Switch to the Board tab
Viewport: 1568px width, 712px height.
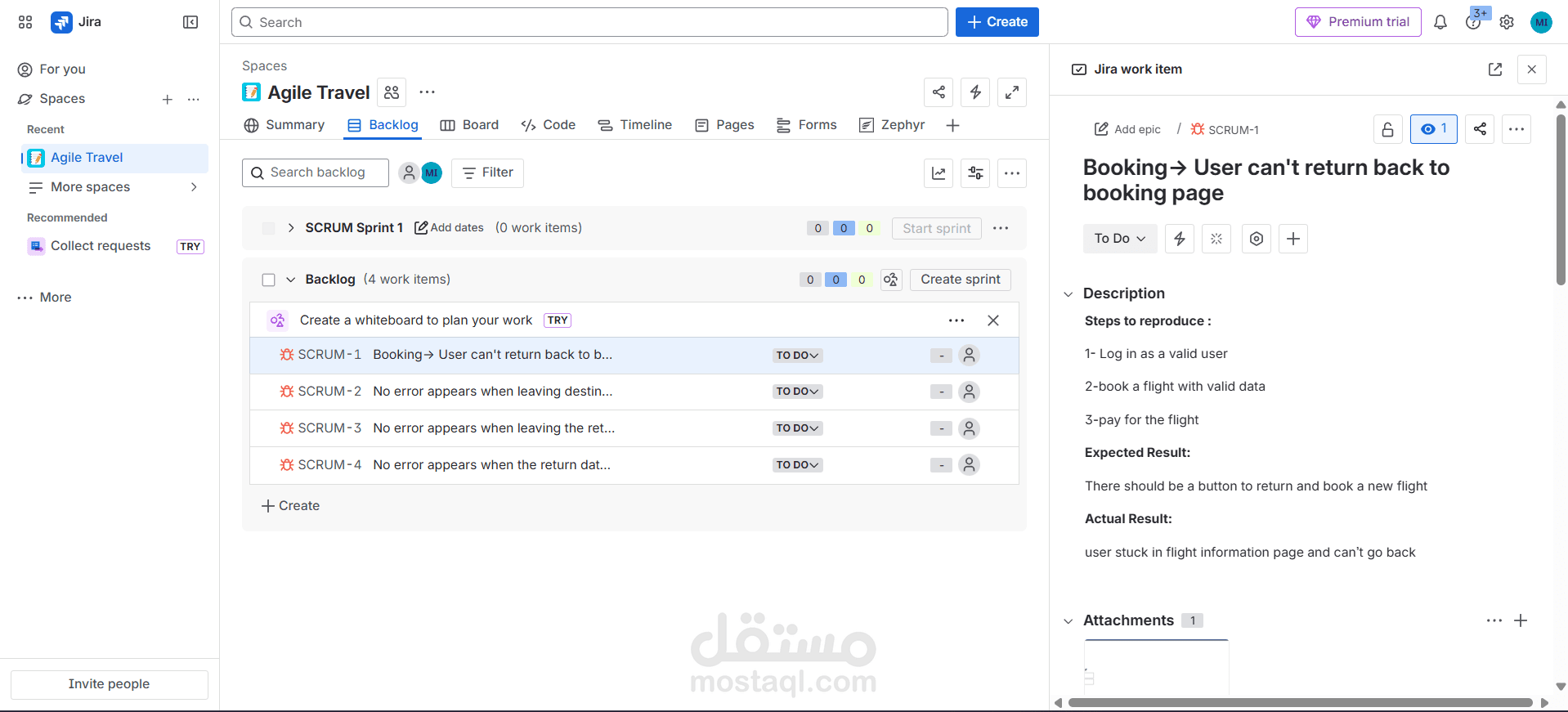pyautogui.click(x=469, y=125)
